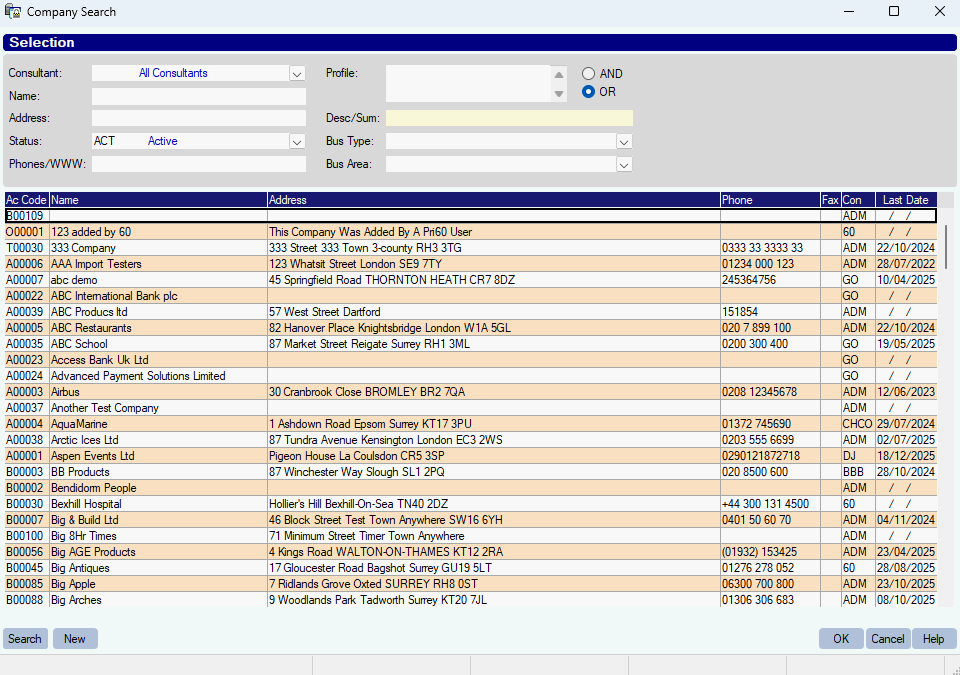960x675 pixels.
Task: Select the OR radio button
Action: tap(588, 92)
